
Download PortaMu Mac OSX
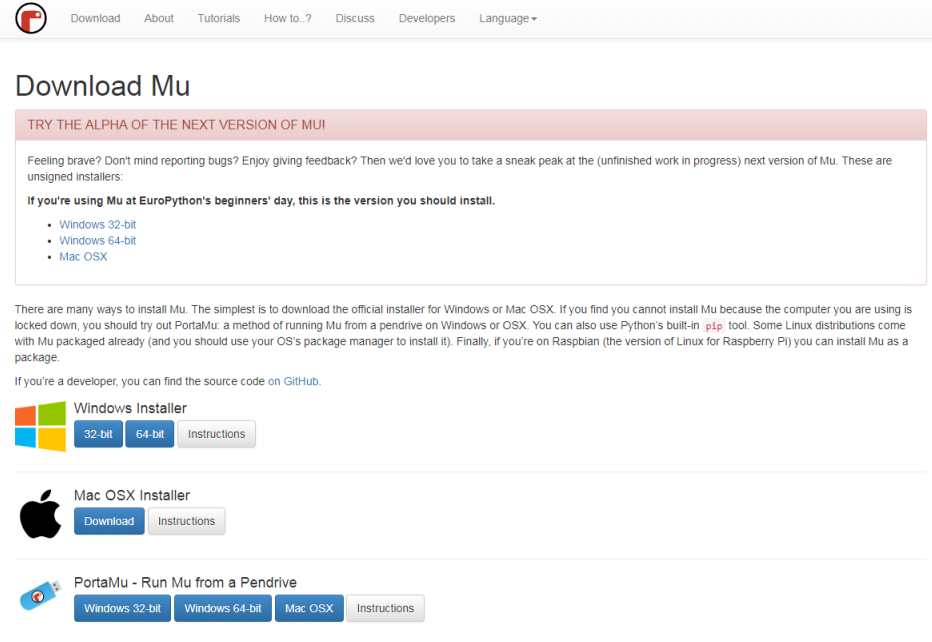(309, 608)
